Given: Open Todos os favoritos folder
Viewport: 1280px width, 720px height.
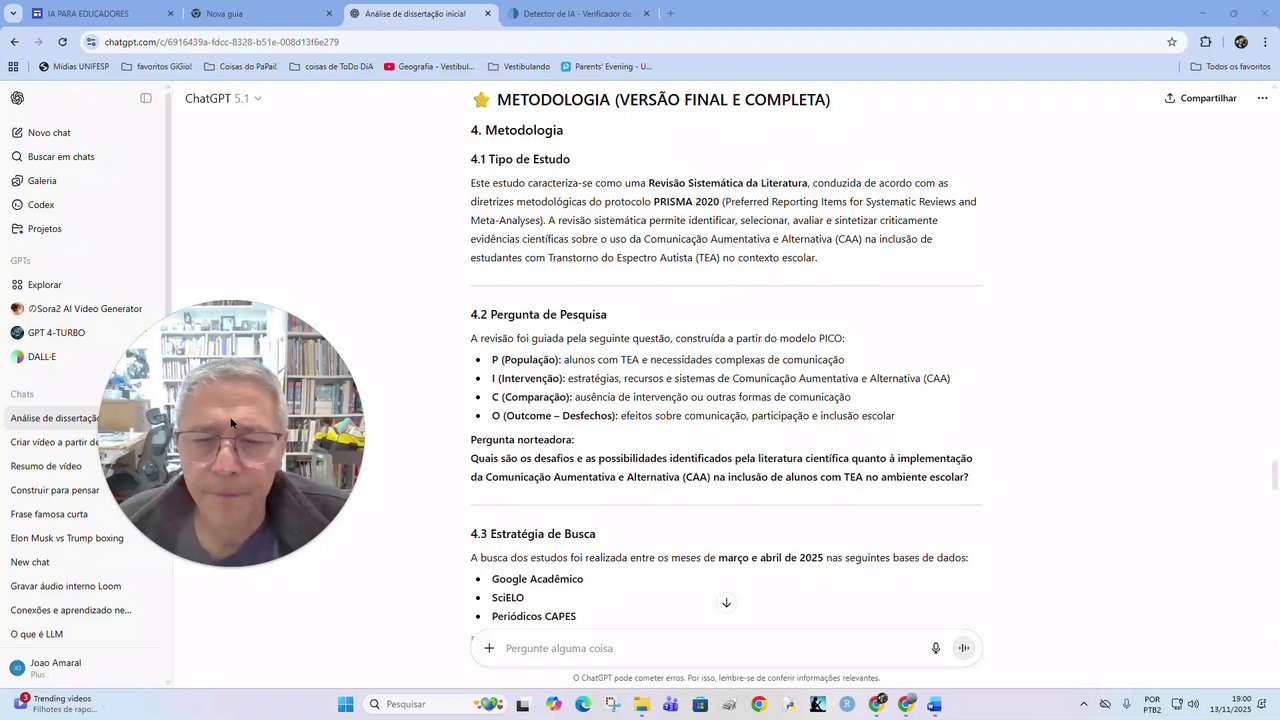Looking at the screenshot, I should click(1231, 67).
